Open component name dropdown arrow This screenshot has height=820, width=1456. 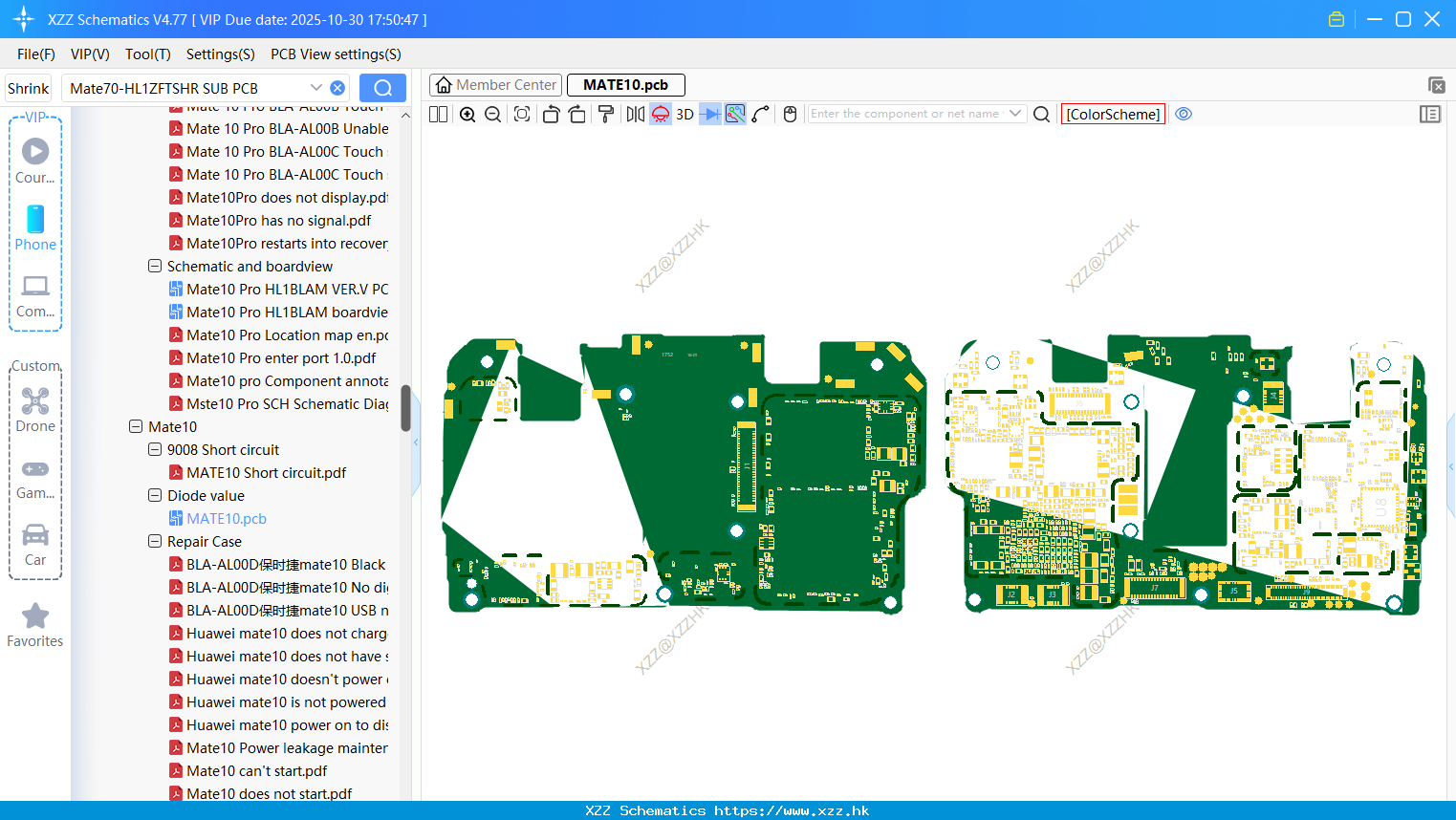click(1015, 114)
